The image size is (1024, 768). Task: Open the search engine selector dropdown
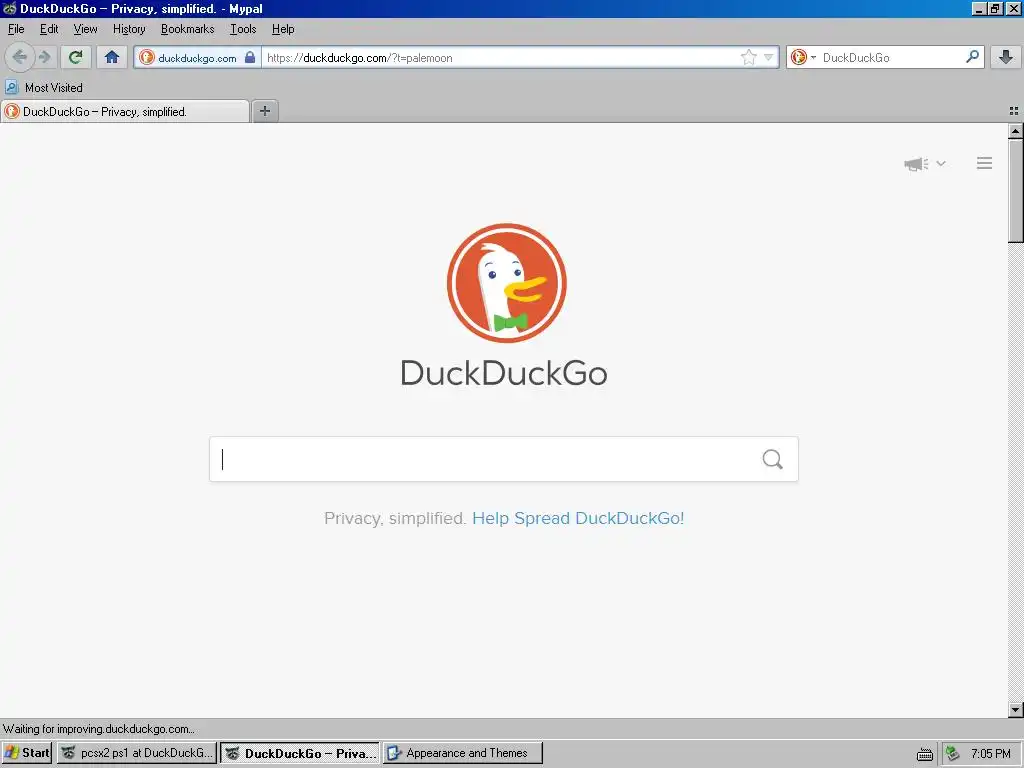[803, 57]
